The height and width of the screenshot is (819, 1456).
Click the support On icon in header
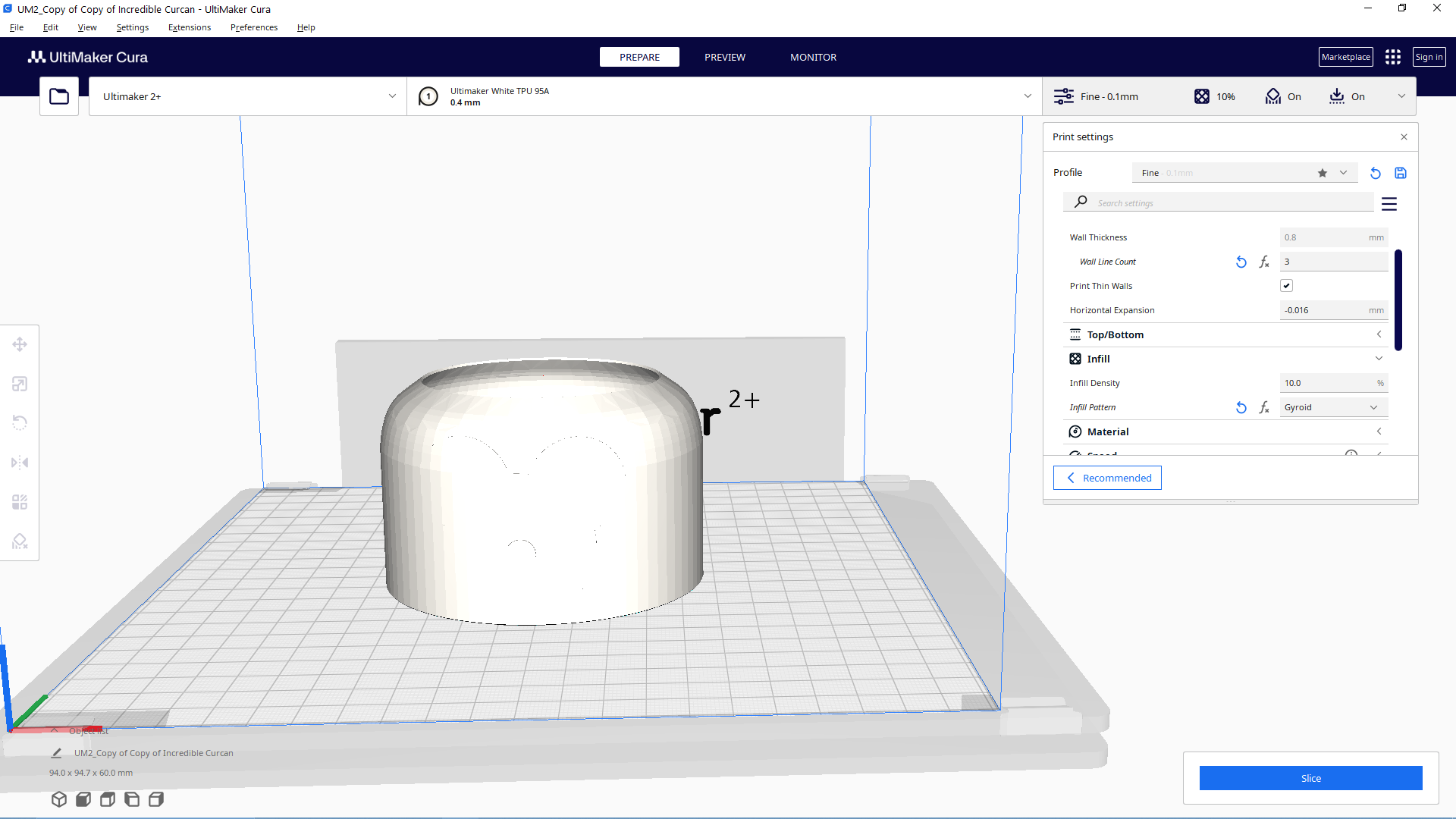[1273, 96]
